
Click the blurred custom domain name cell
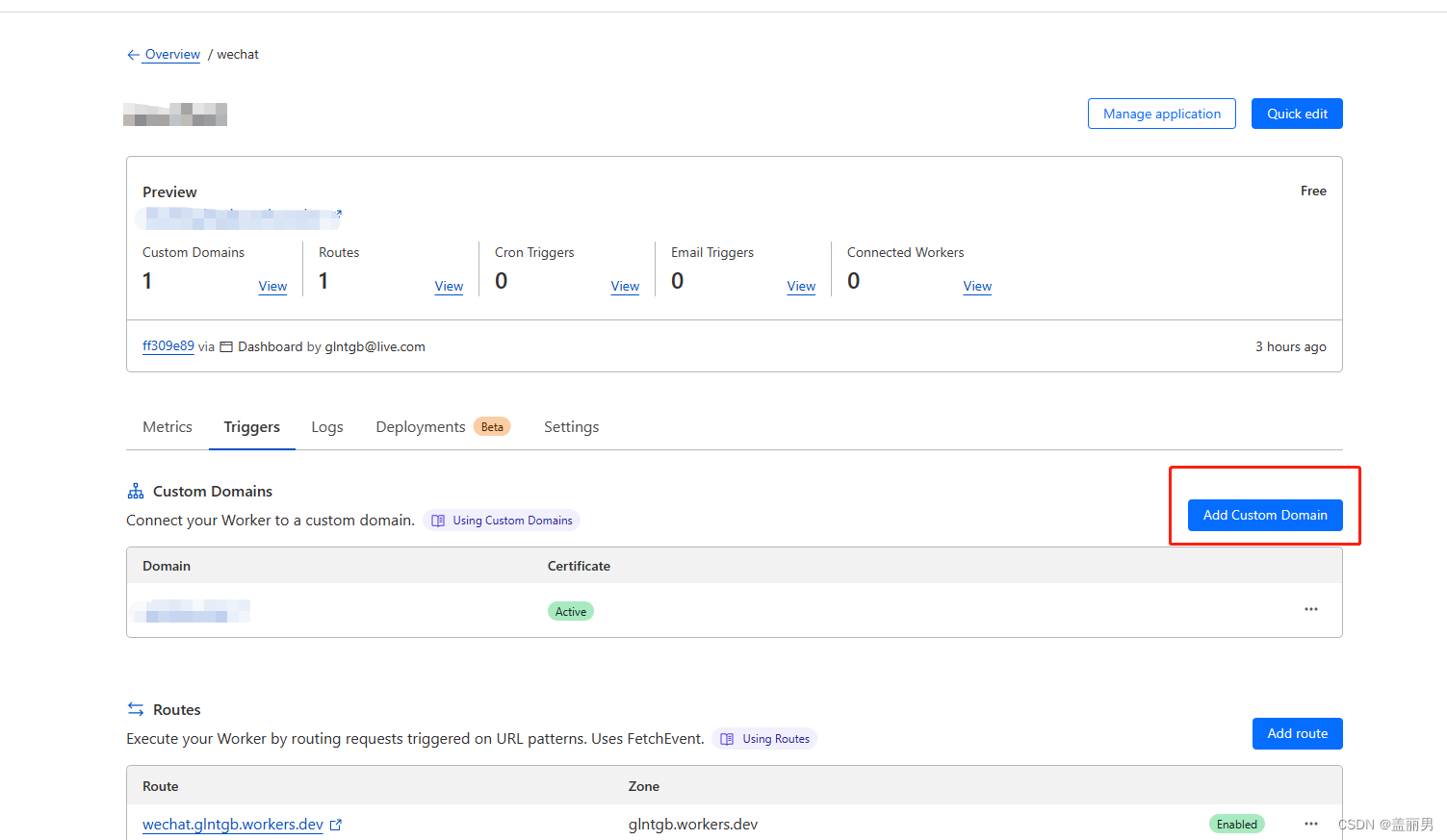point(193,611)
